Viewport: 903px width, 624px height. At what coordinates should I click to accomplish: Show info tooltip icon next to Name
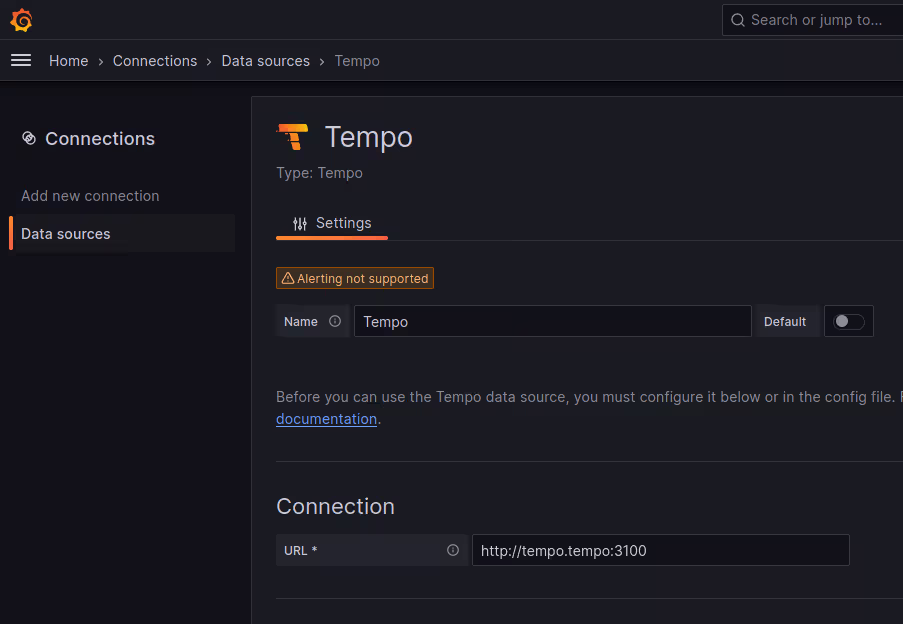click(x=335, y=321)
